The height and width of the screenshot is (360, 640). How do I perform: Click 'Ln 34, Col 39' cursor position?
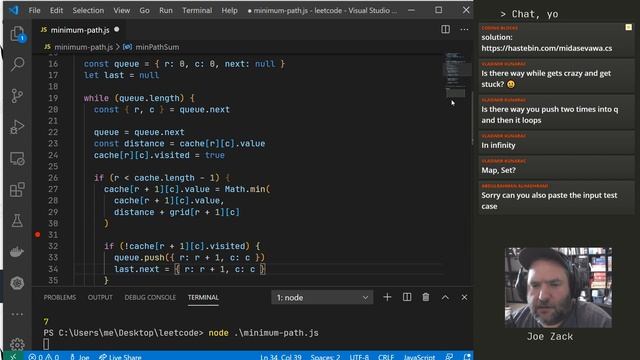point(281,357)
